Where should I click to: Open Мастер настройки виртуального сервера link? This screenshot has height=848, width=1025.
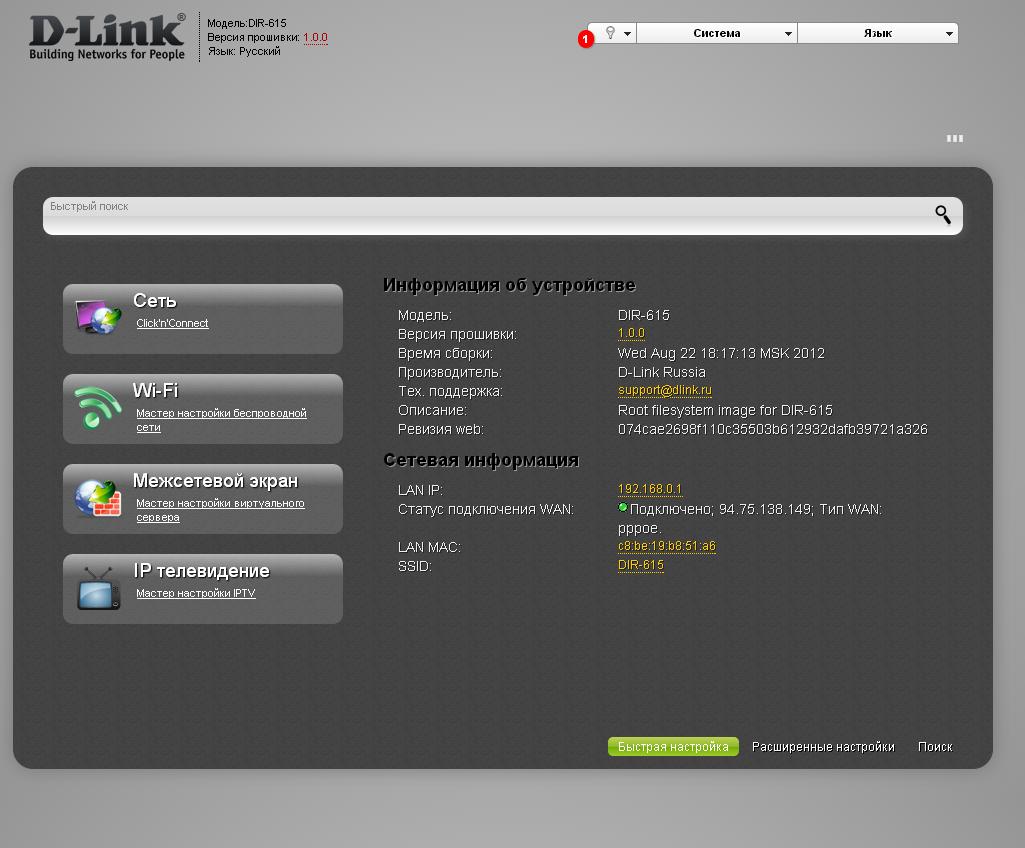pyautogui.click(x=220, y=510)
